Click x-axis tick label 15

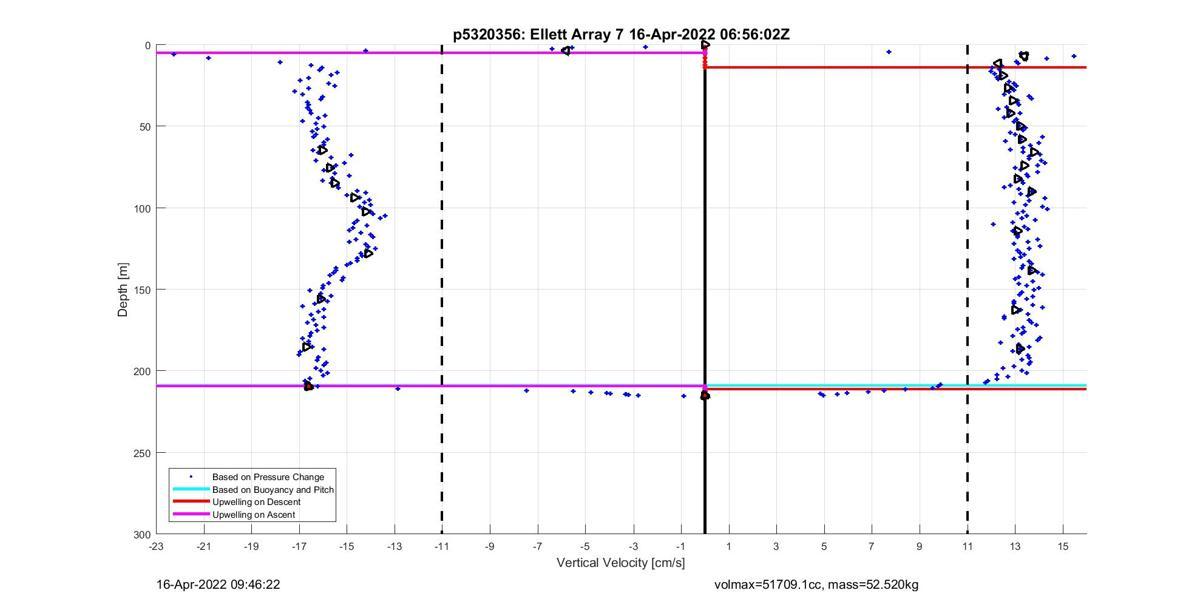click(1063, 546)
